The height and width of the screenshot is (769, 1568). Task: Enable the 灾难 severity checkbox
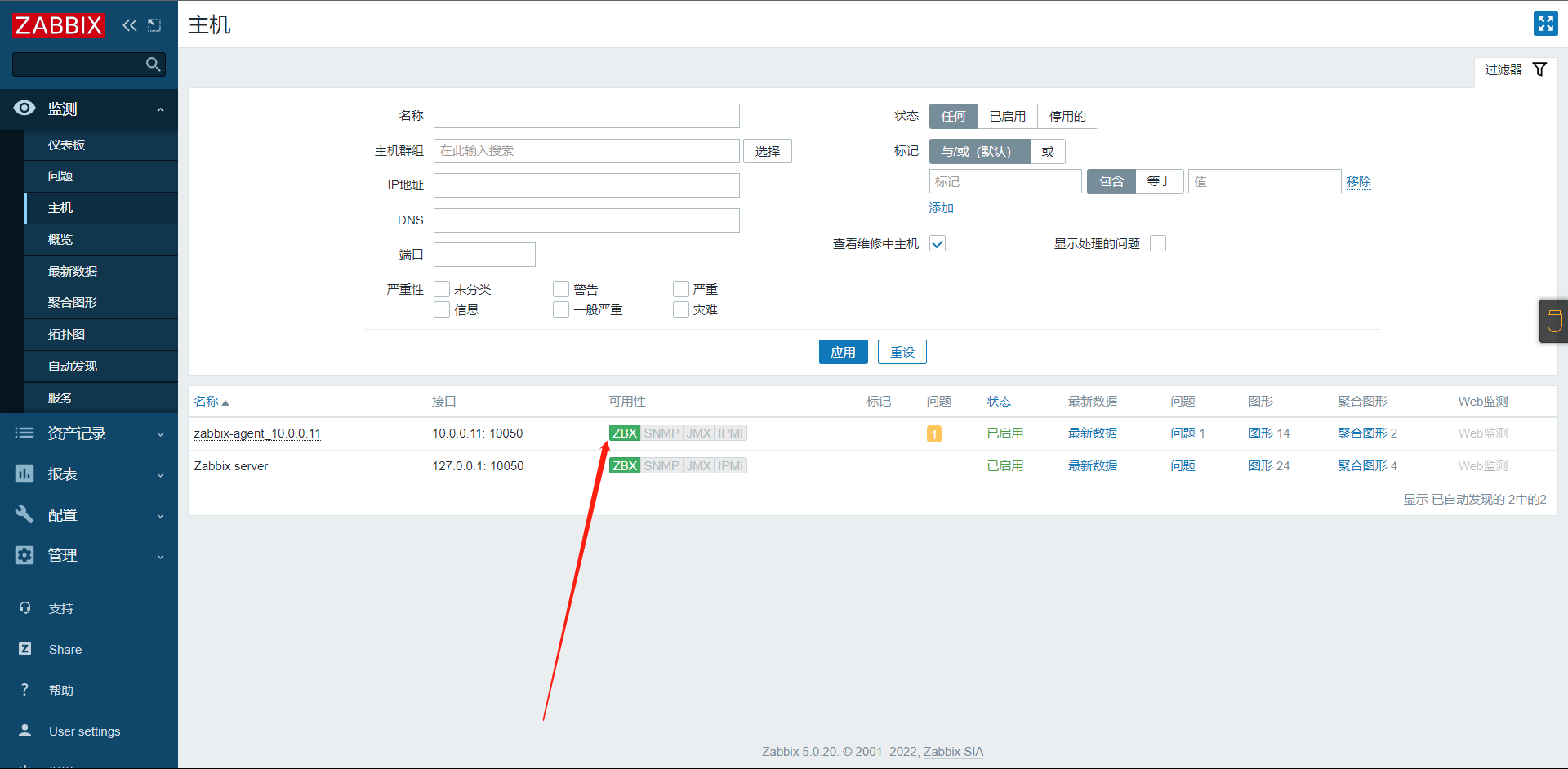click(681, 309)
